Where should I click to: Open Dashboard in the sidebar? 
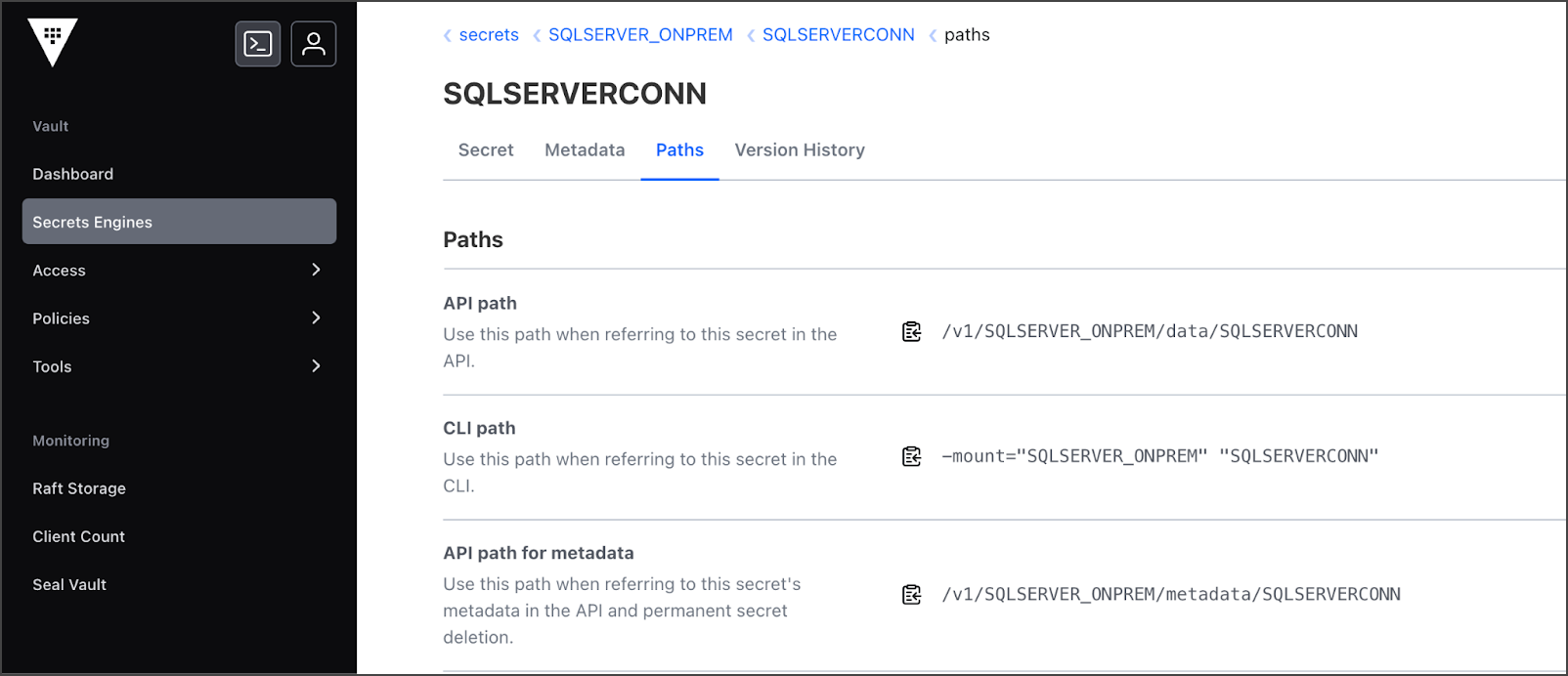pyautogui.click(x=73, y=174)
